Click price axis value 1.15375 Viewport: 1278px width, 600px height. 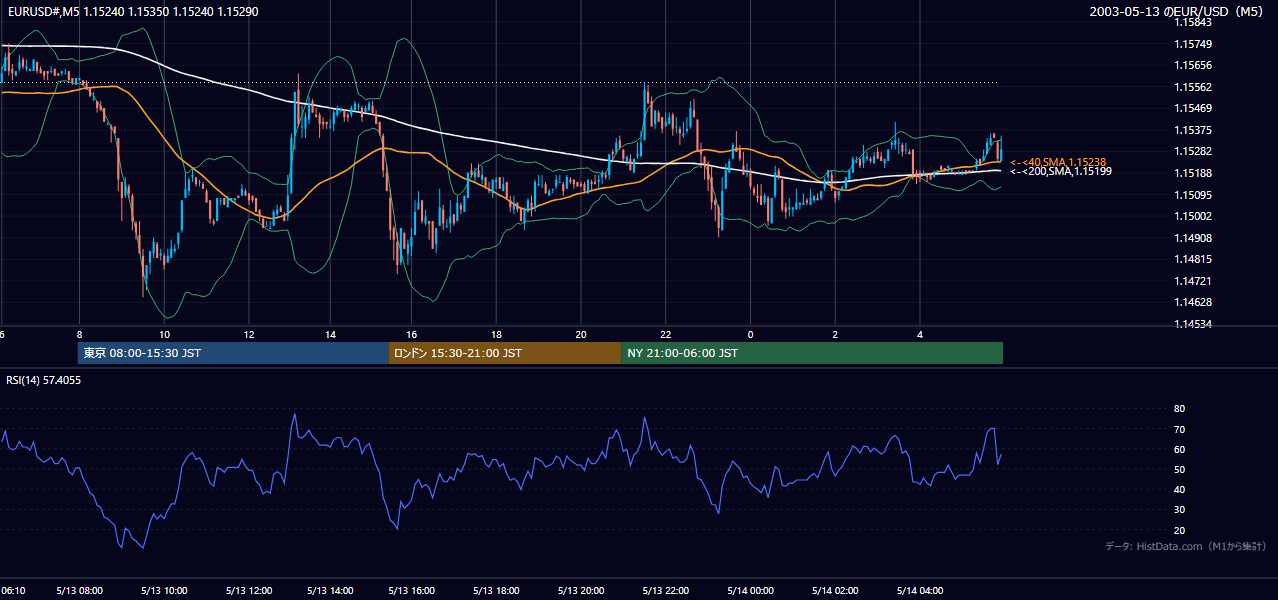coord(1192,130)
